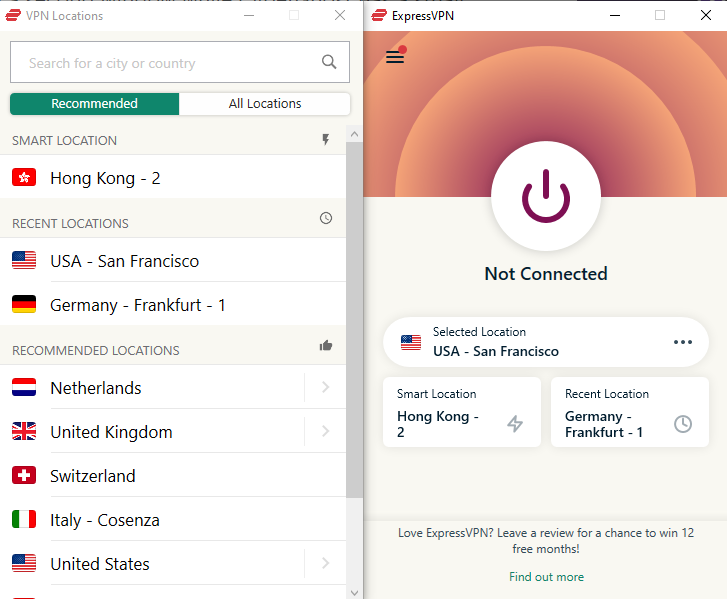
Task: Click the scrollbar up arrow
Action: 354,134
